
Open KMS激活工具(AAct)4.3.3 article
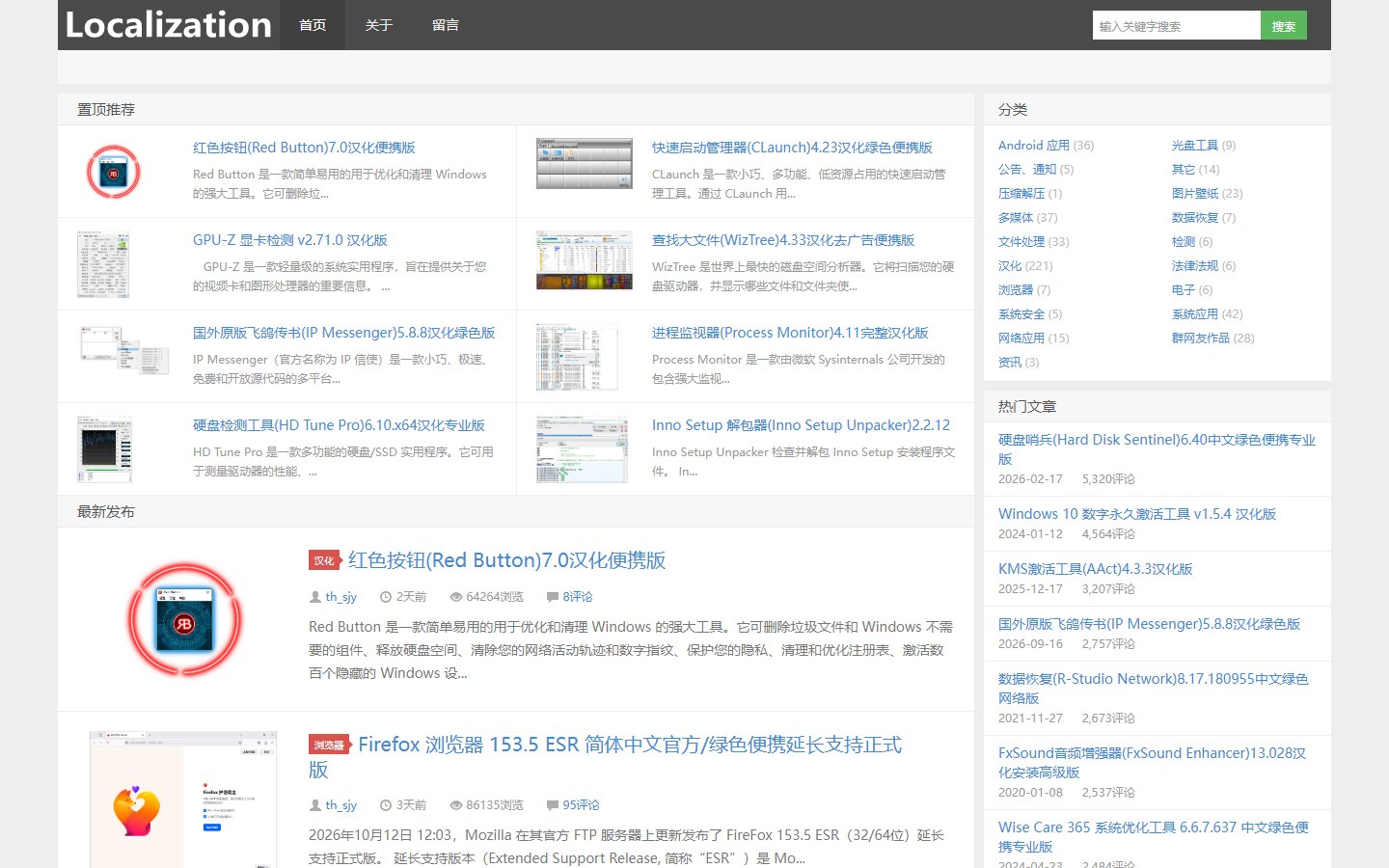(x=1096, y=569)
